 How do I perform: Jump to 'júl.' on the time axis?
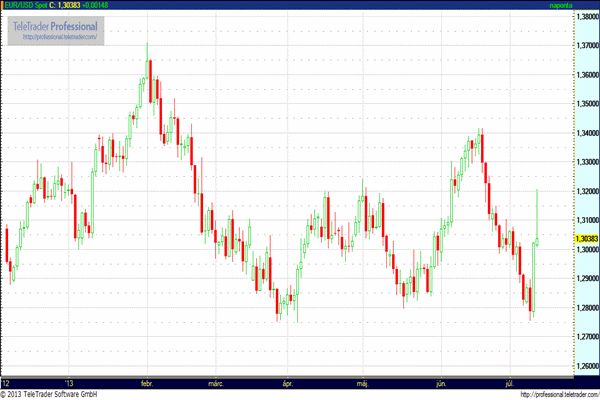[x=511, y=383]
